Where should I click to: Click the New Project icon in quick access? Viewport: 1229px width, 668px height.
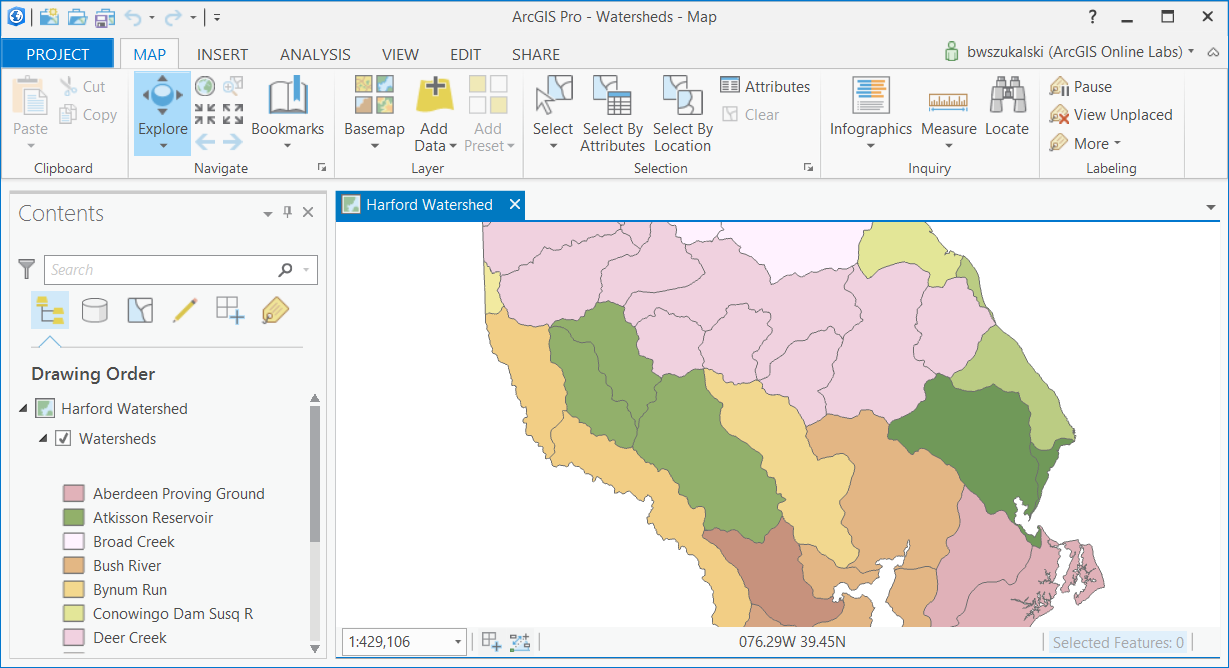[x=48, y=17]
